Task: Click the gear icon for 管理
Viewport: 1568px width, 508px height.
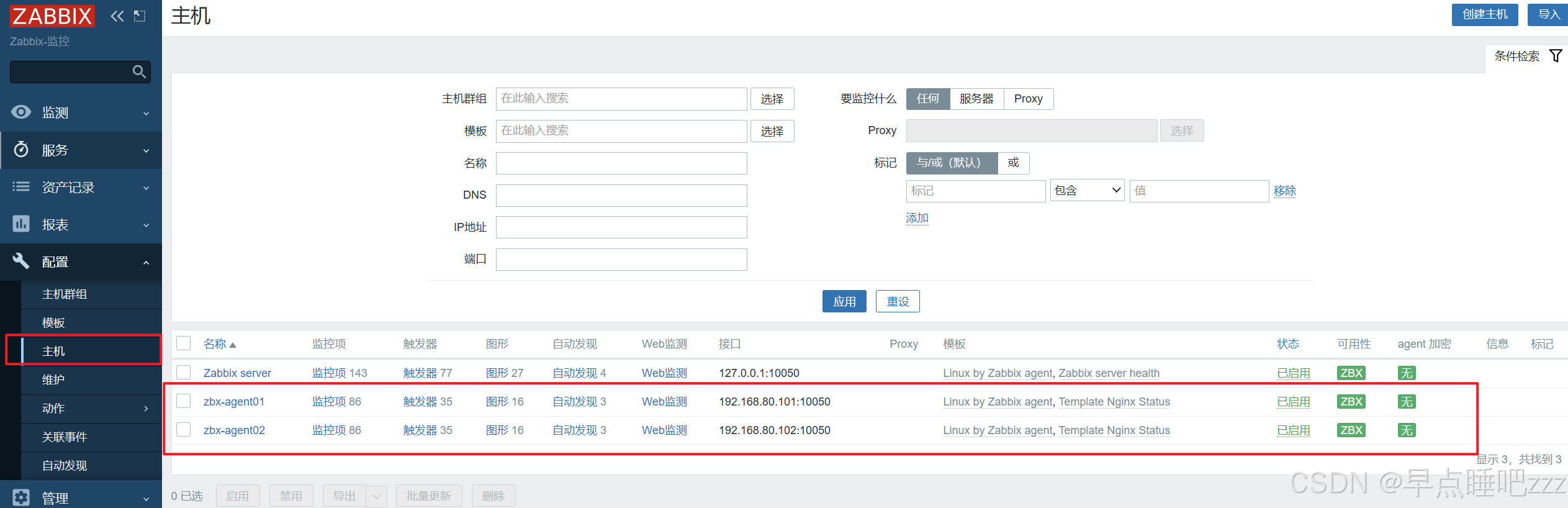Action: pyautogui.click(x=21, y=497)
